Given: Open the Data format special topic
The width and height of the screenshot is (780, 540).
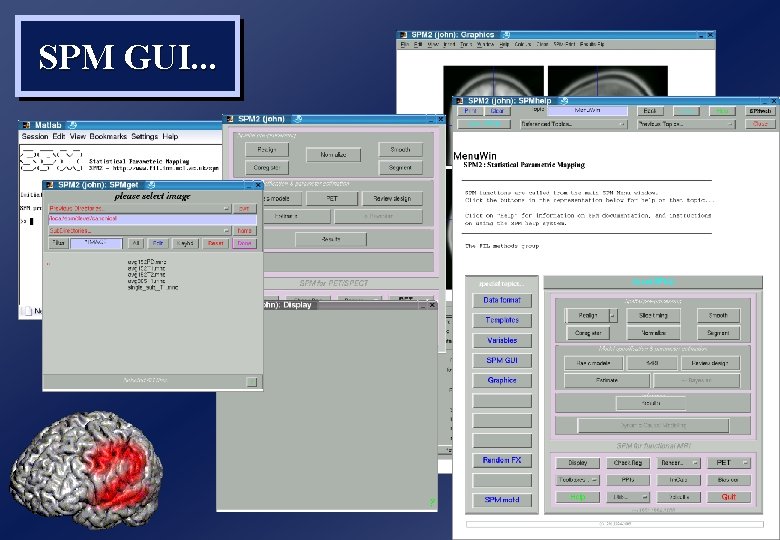Looking at the screenshot, I should pos(502,300).
